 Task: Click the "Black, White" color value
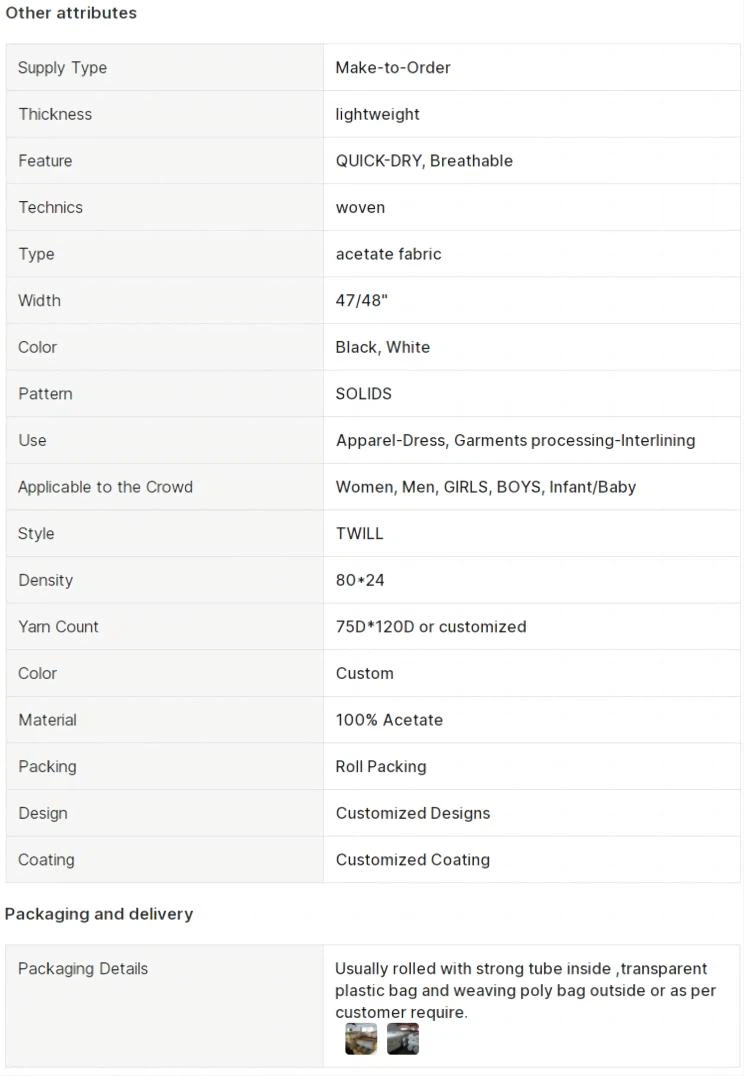pos(382,347)
